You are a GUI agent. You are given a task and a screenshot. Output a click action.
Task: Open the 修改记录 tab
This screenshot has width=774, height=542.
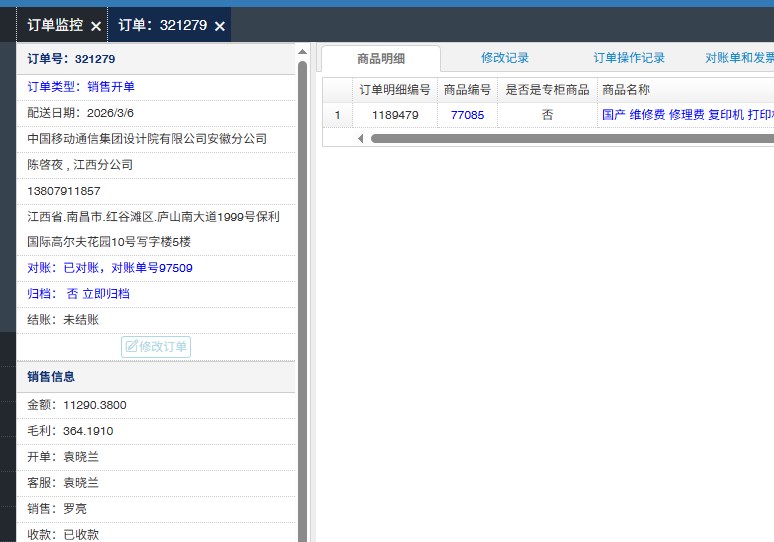505,58
